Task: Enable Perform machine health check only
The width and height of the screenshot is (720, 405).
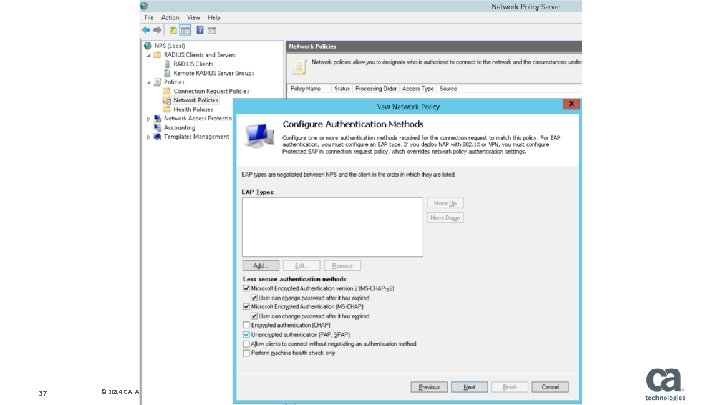Action: (247, 353)
